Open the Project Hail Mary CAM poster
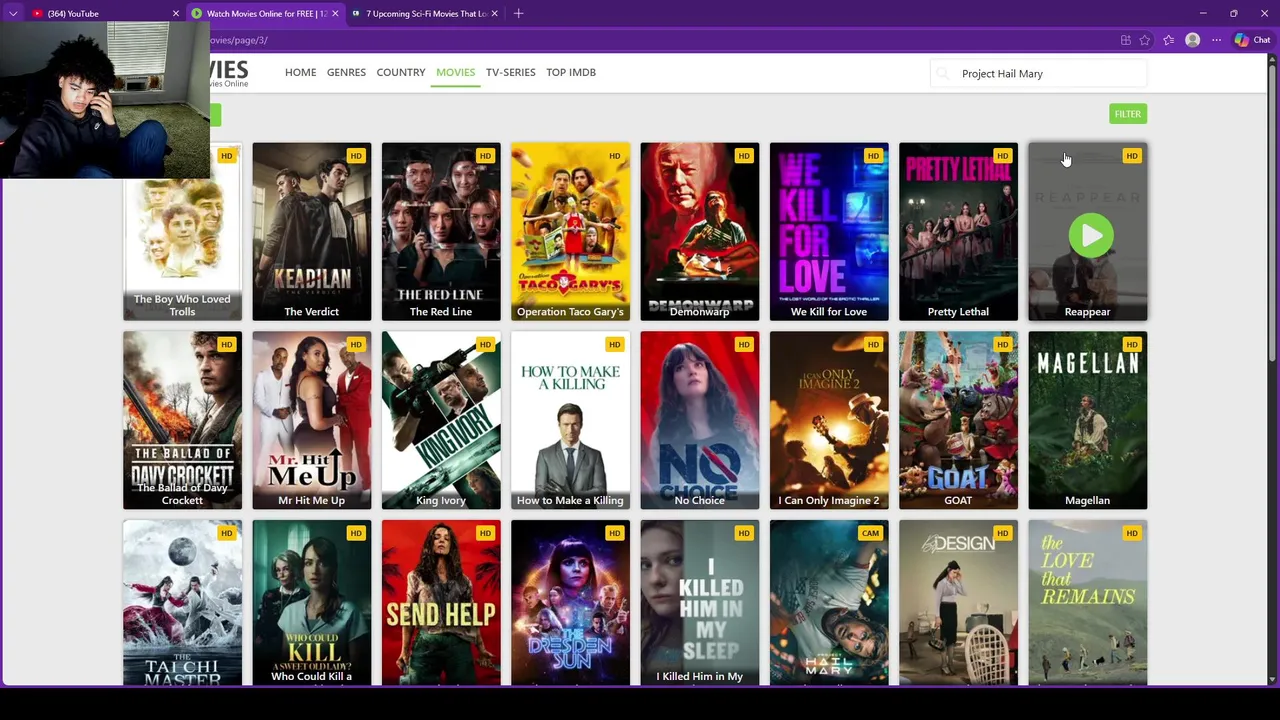Image resolution: width=1280 pixels, height=720 pixels. (829, 602)
